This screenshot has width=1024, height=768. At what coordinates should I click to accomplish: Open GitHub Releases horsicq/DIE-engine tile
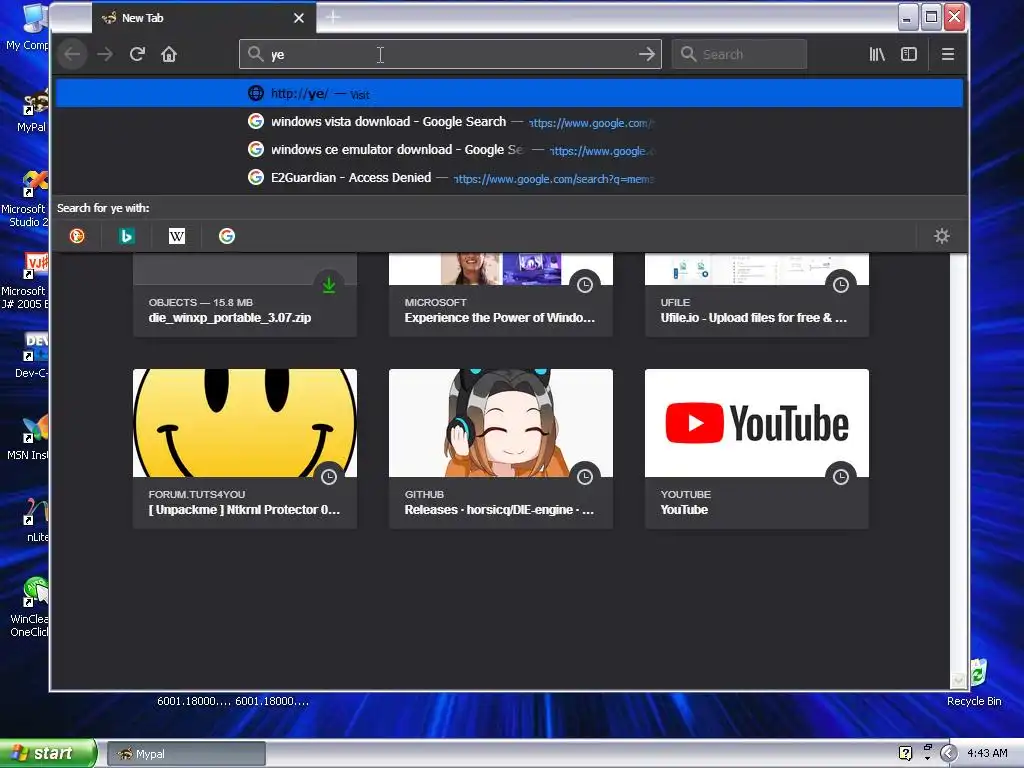point(501,449)
